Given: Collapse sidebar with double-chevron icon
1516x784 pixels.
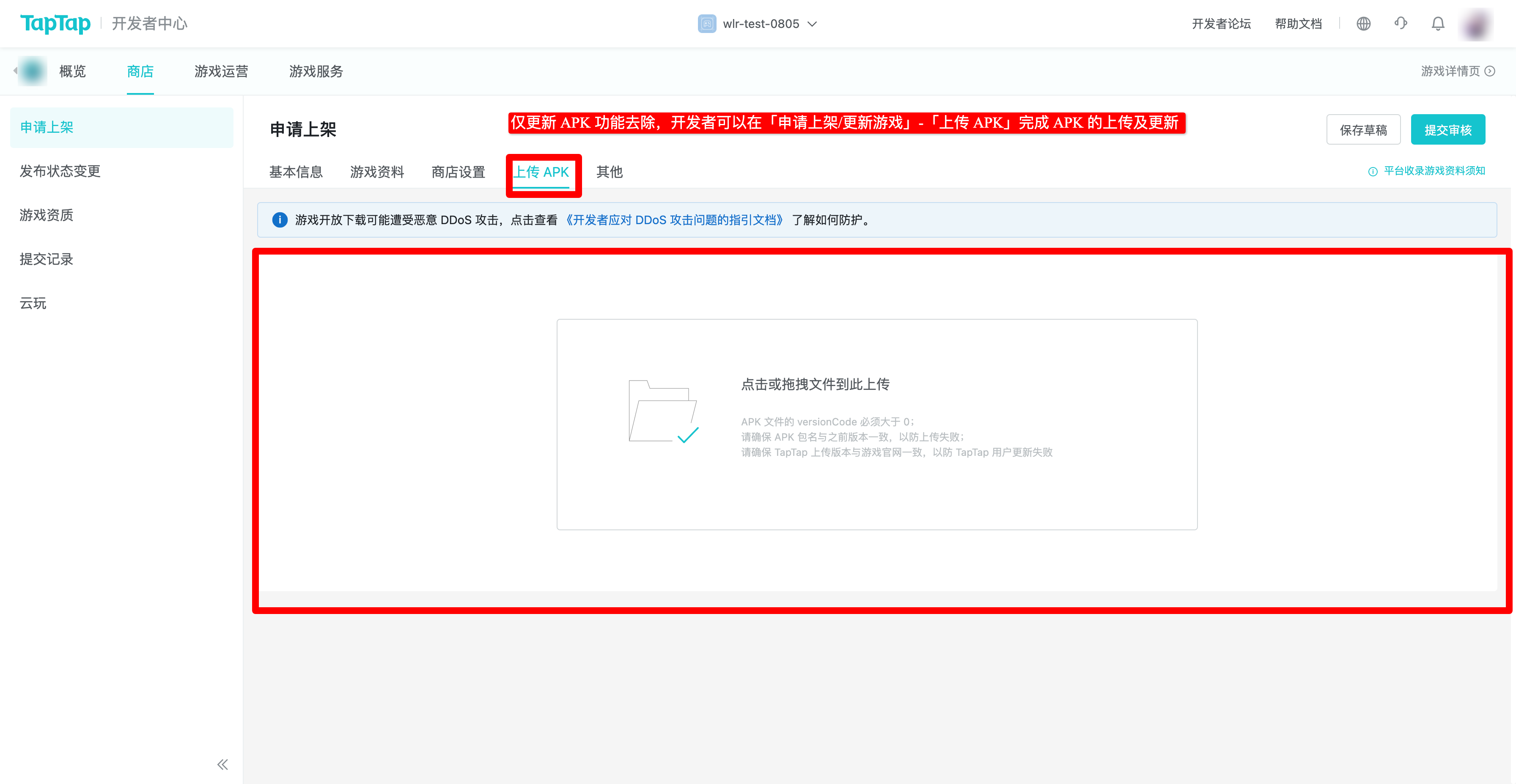Looking at the screenshot, I should [222, 764].
